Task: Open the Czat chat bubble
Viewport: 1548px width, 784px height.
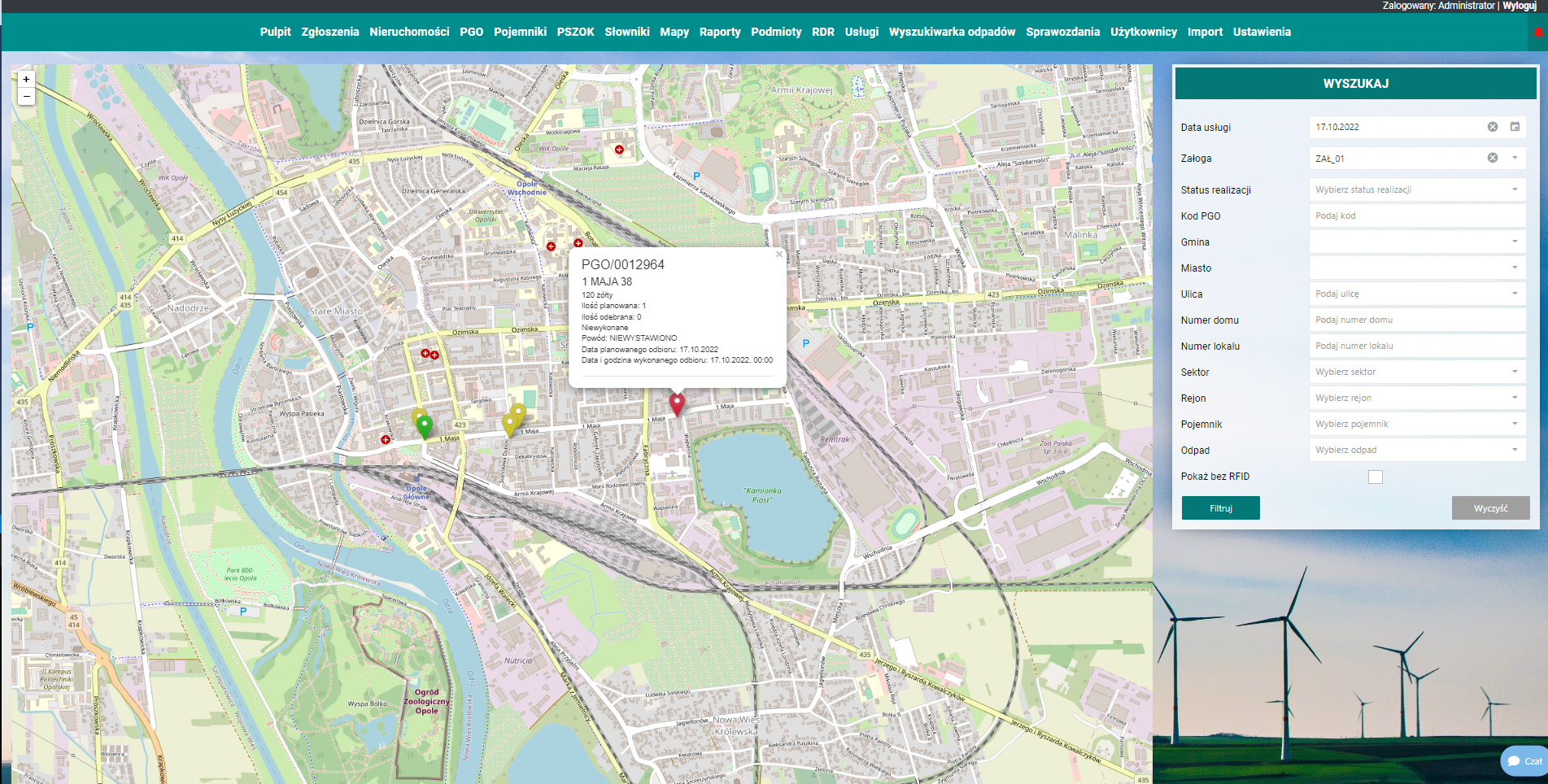Action: [1524, 761]
